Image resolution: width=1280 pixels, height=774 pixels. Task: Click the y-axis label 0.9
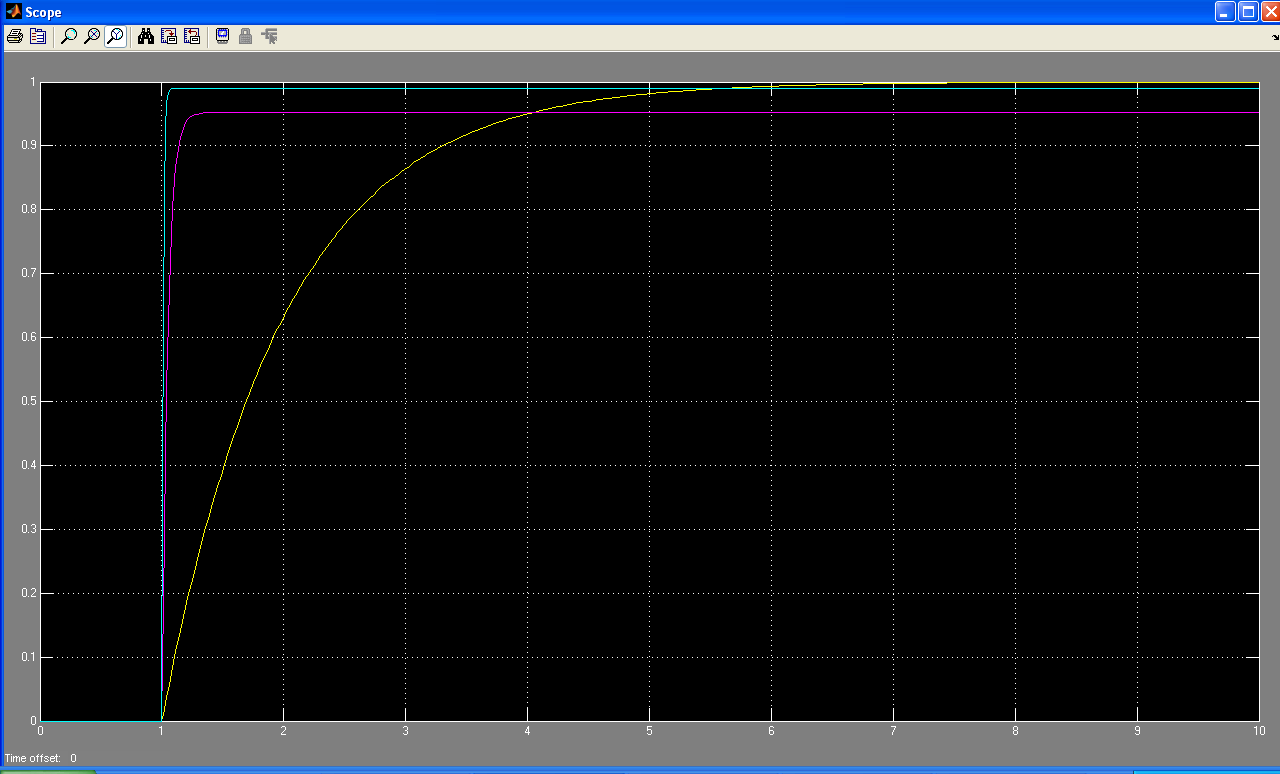[x=27, y=146]
